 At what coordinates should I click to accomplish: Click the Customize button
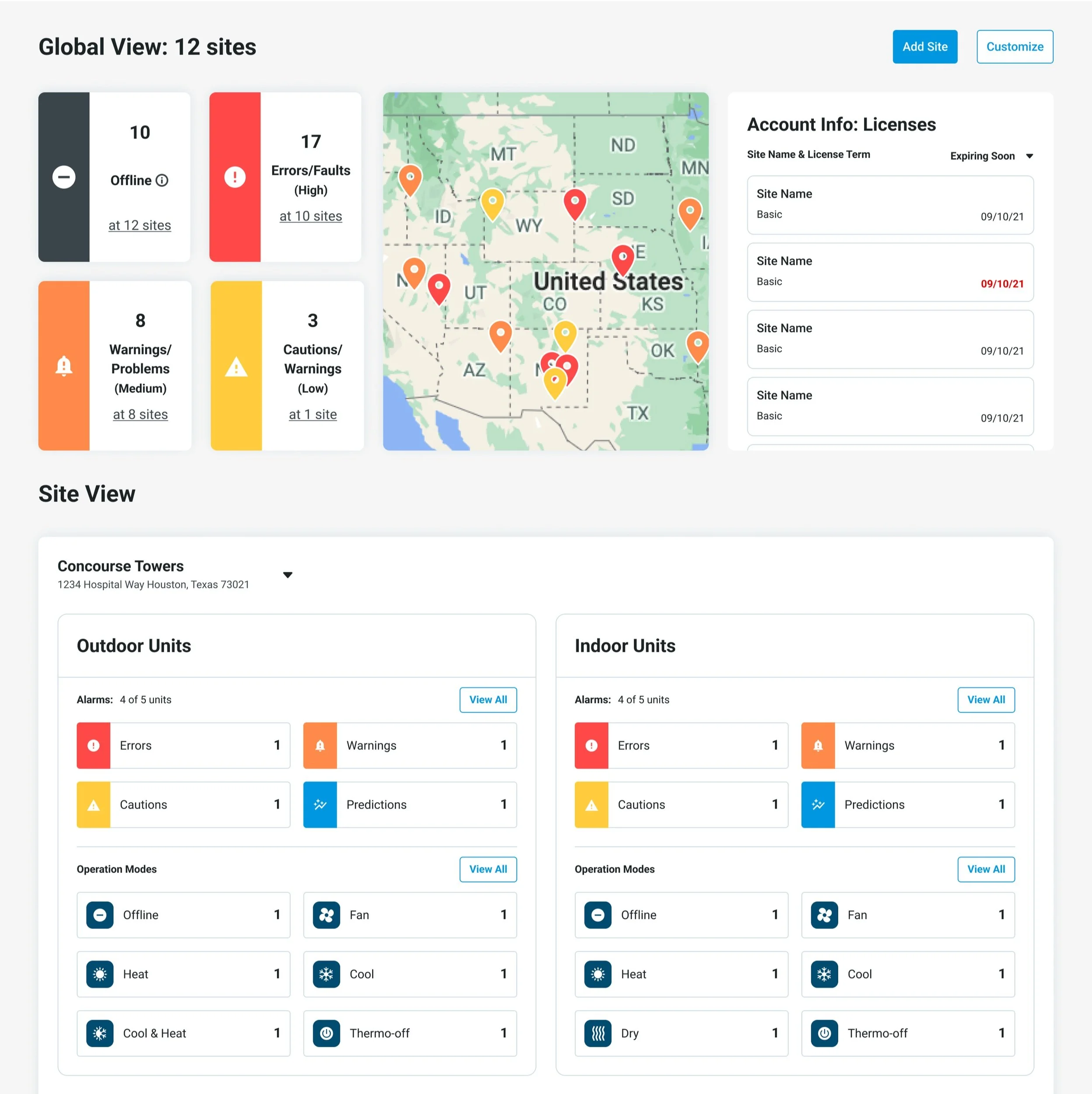pyautogui.click(x=1014, y=46)
